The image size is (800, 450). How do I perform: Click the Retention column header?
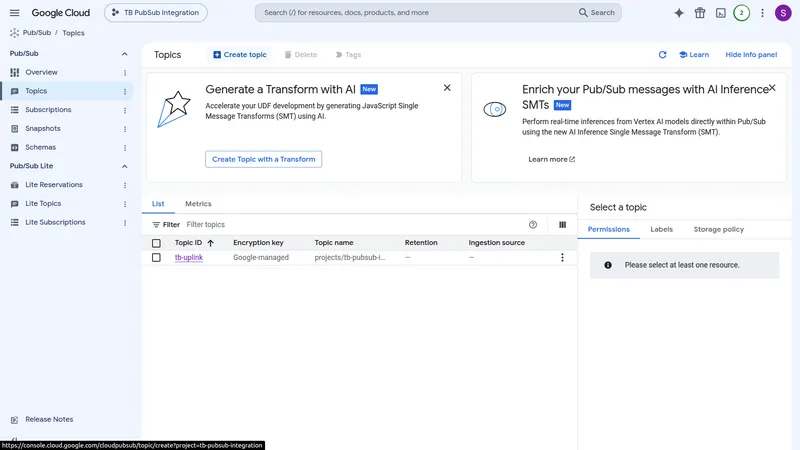421,243
